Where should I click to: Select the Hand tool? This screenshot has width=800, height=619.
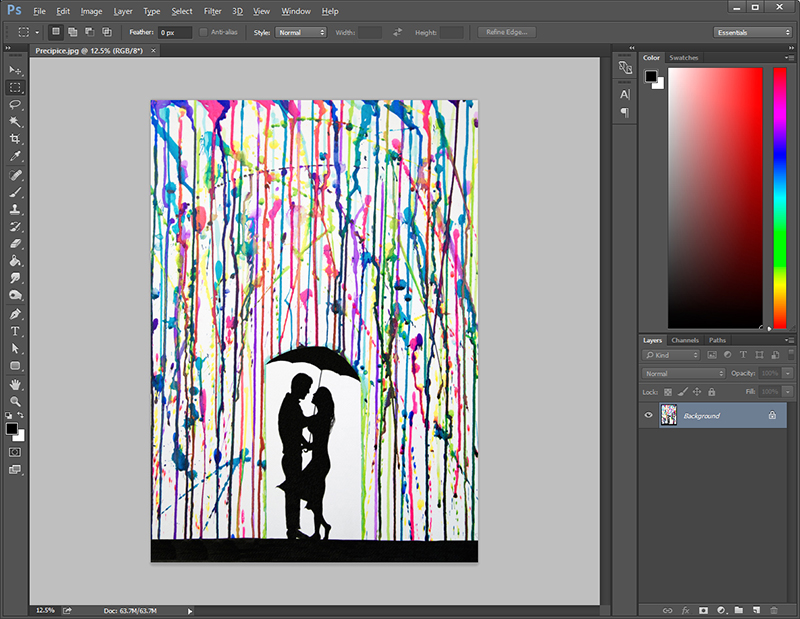coord(15,385)
